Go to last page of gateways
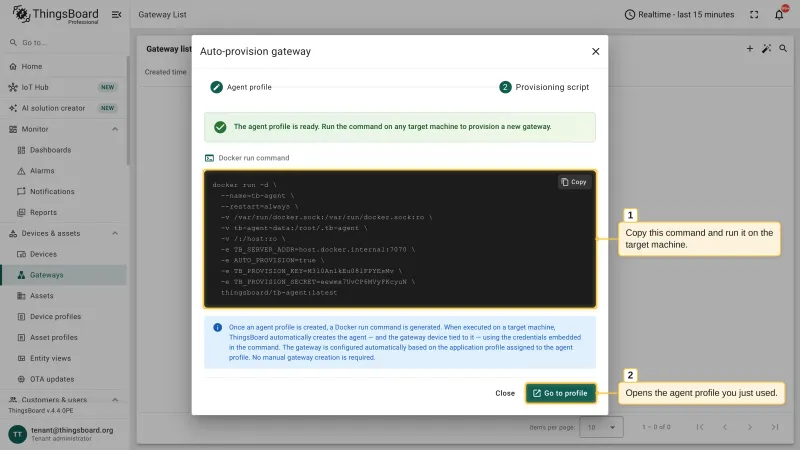This screenshot has width=800, height=450. pos(775,427)
